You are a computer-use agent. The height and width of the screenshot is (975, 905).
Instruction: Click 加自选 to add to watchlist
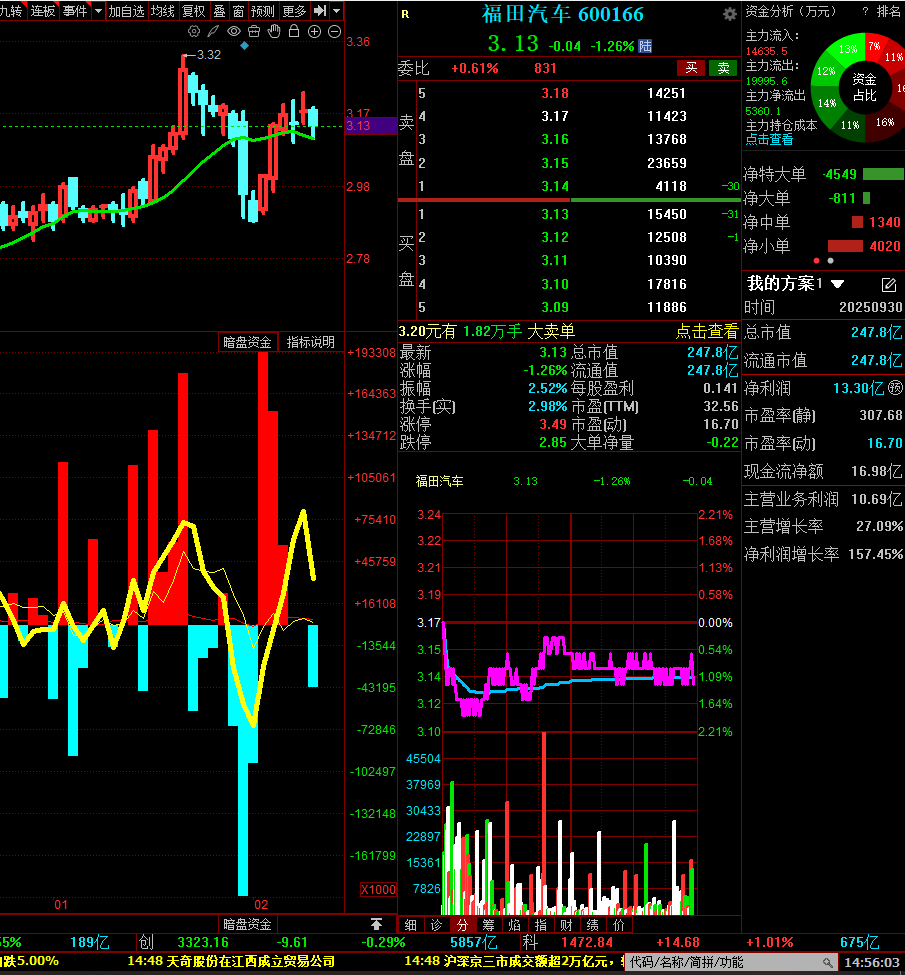[x=126, y=11]
